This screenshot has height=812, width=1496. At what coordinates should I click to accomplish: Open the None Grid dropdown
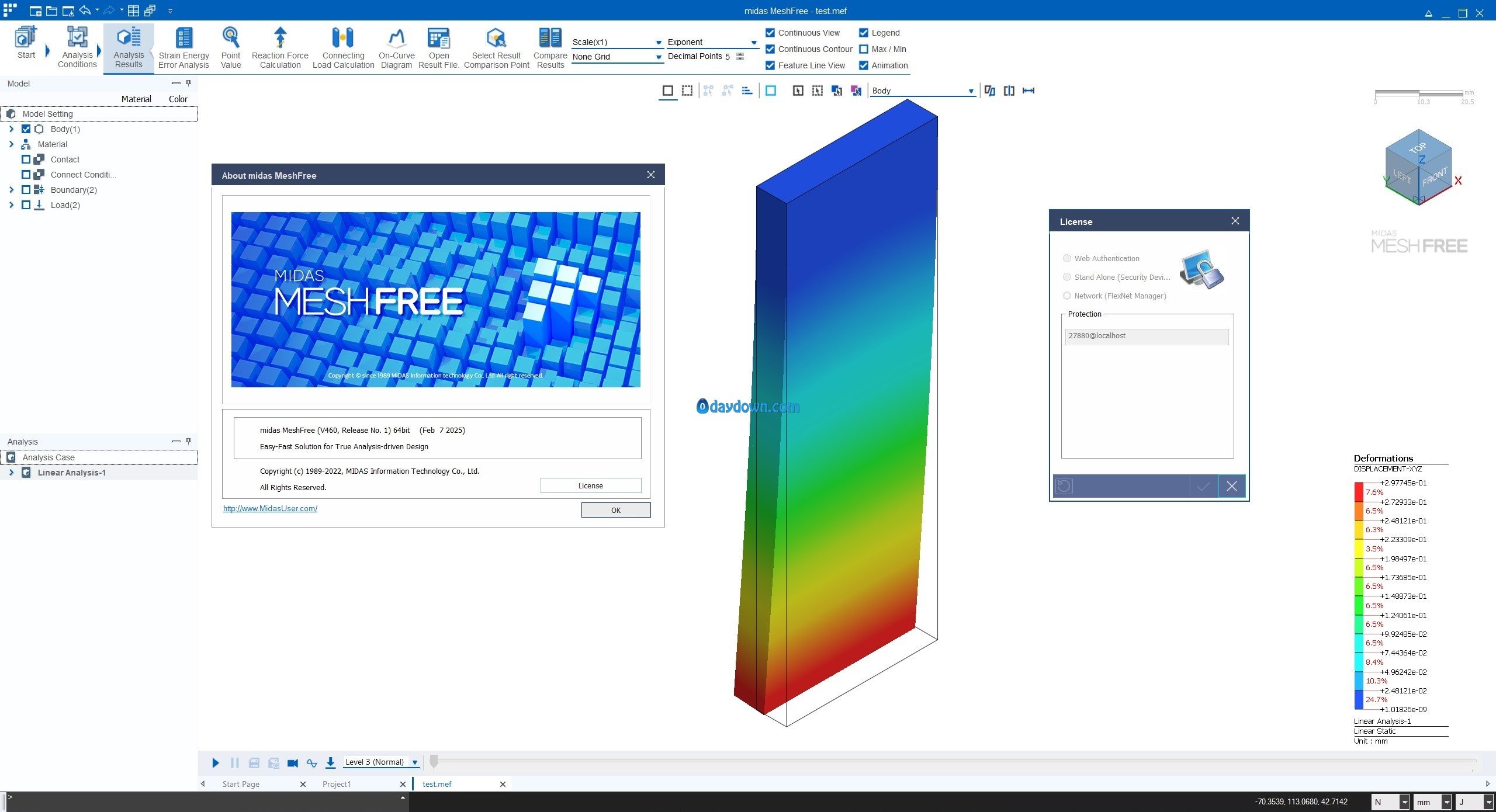pyautogui.click(x=617, y=57)
